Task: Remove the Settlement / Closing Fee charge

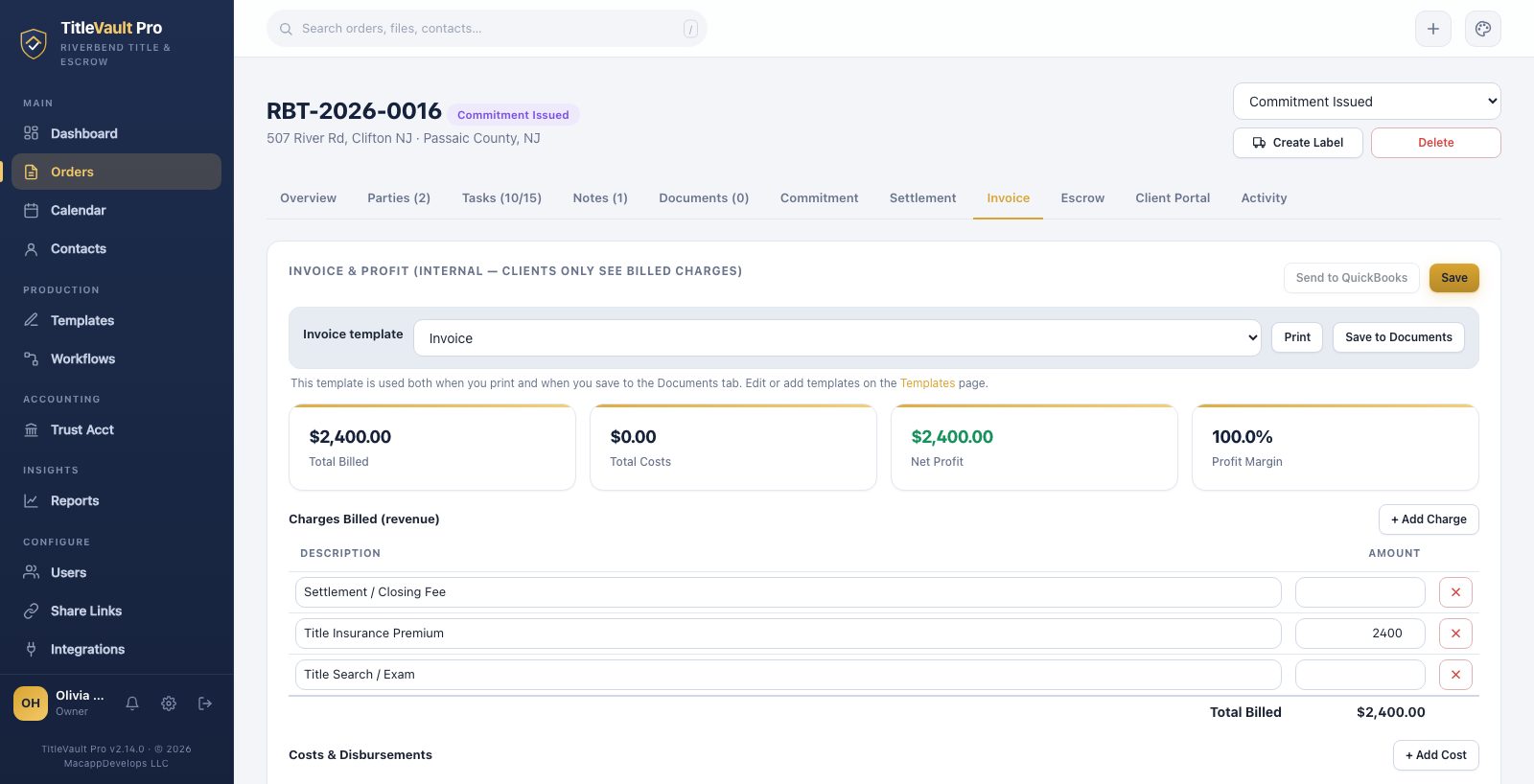Action: pos(1455,592)
